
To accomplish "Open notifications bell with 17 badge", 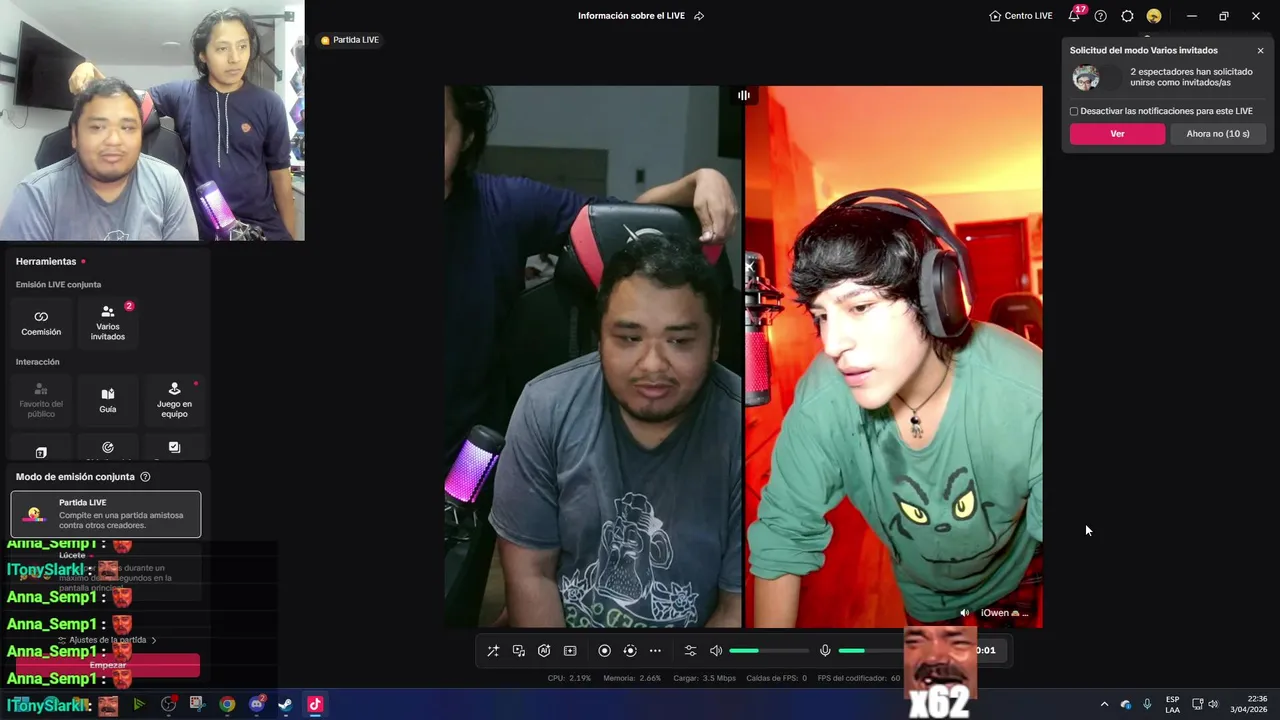I will [x=1075, y=15].
